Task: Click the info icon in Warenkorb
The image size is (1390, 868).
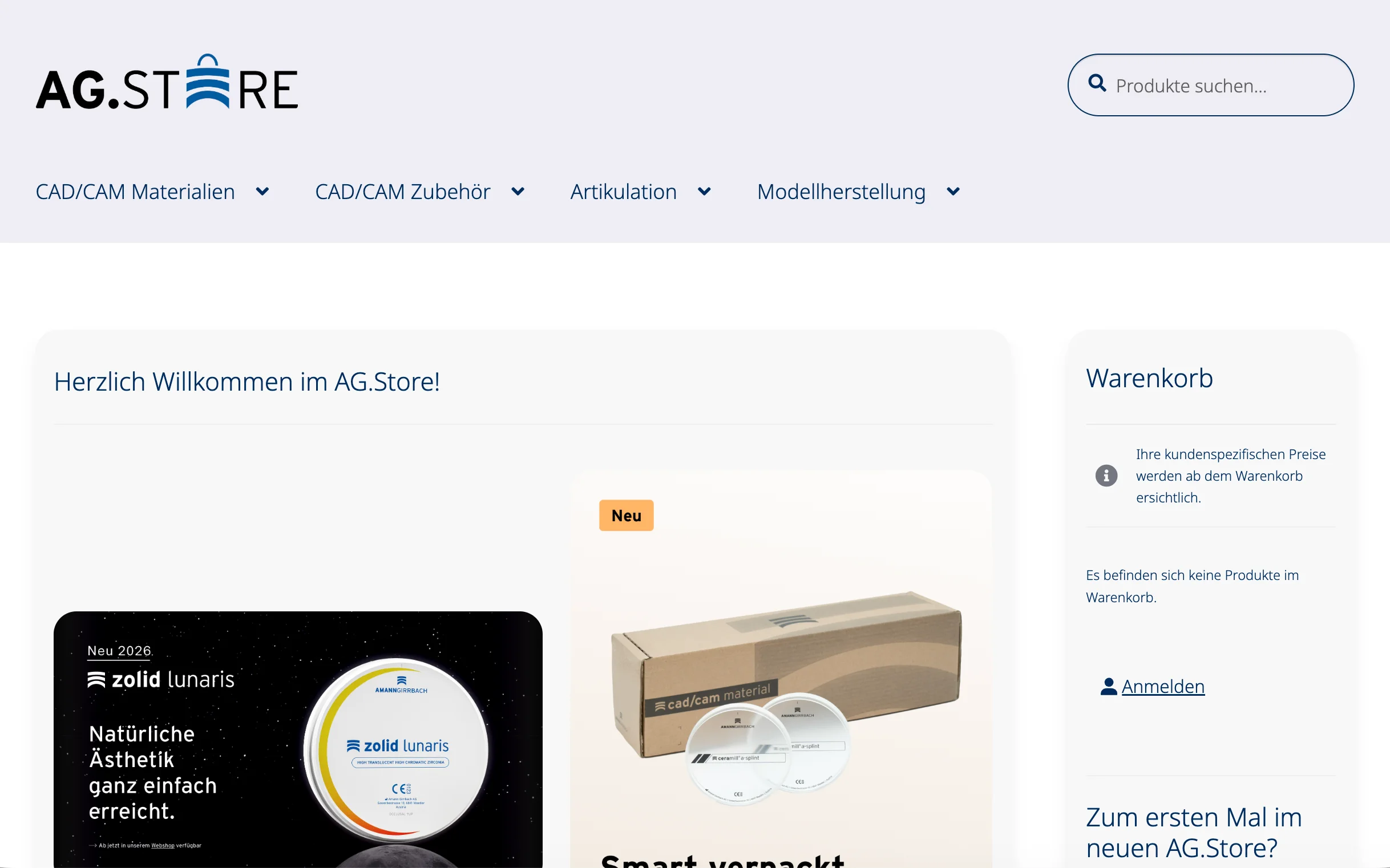Action: [1106, 475]
